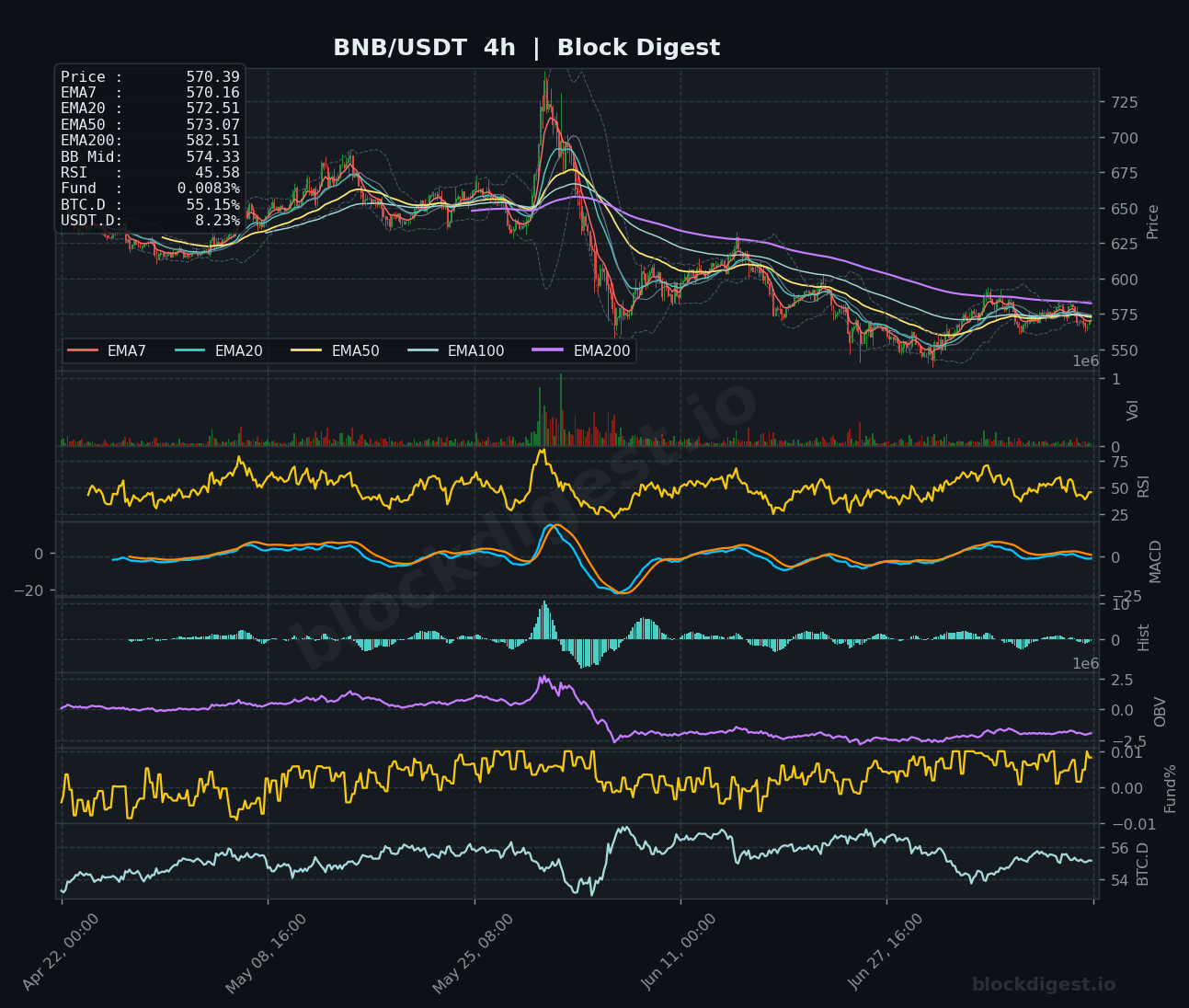This screenshot has width=1189, height=1008.
Task: Click the May 25, 08:00 date label
Action: [x=473, y=953]
